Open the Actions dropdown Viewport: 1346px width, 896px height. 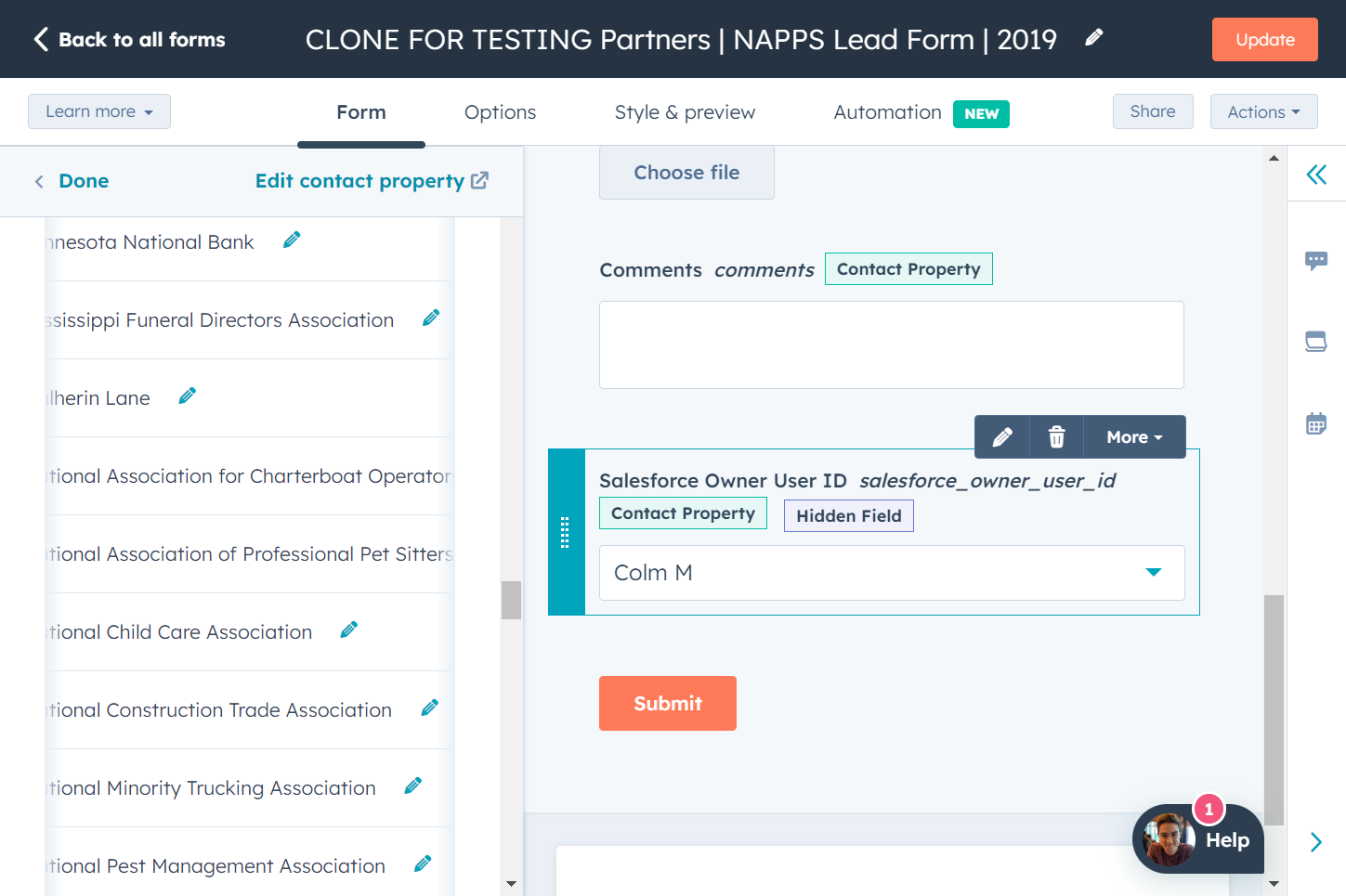tap(1263, 111)
